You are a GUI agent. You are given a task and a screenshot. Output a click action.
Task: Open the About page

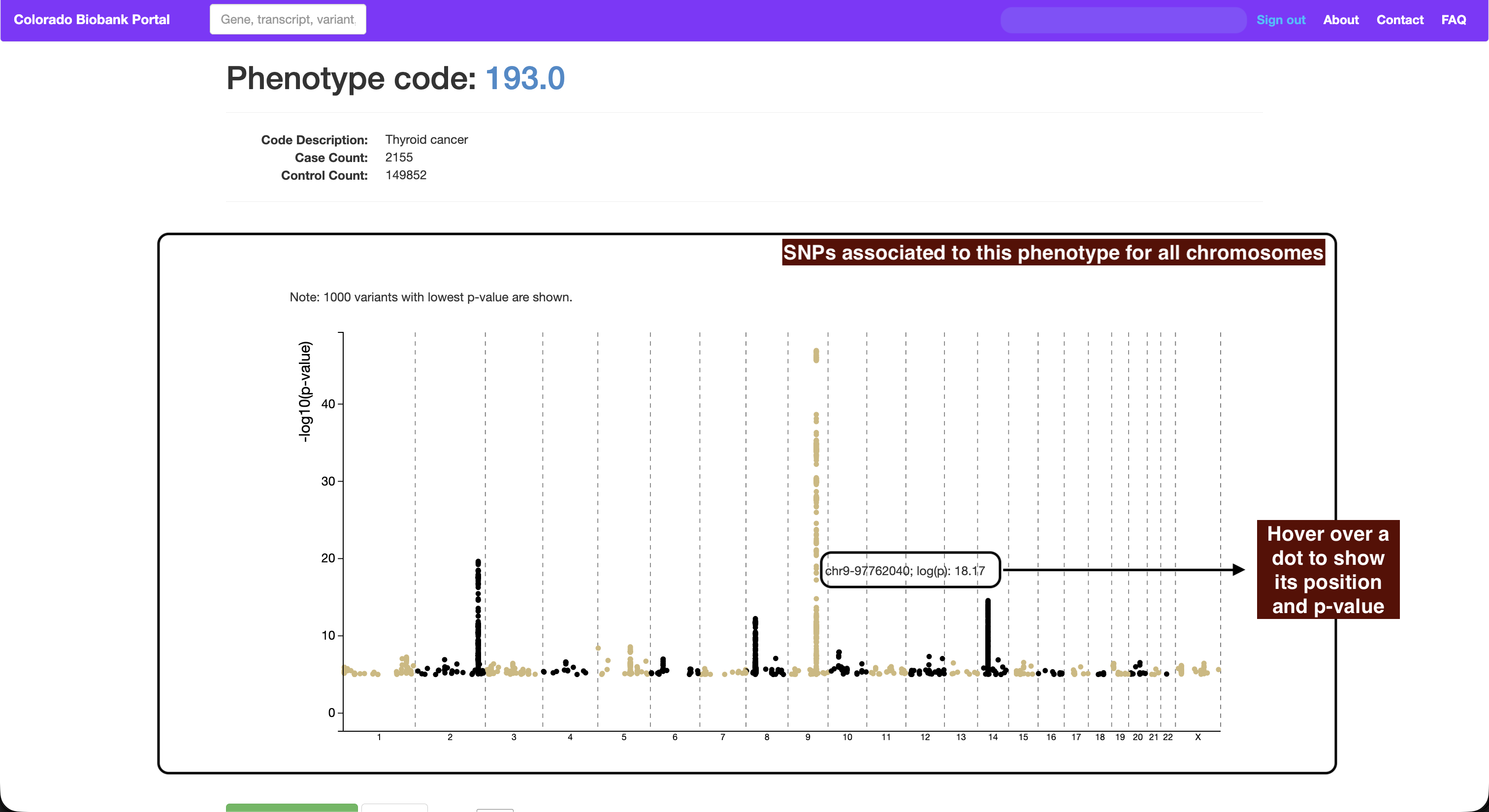(x=1340, y=20)
